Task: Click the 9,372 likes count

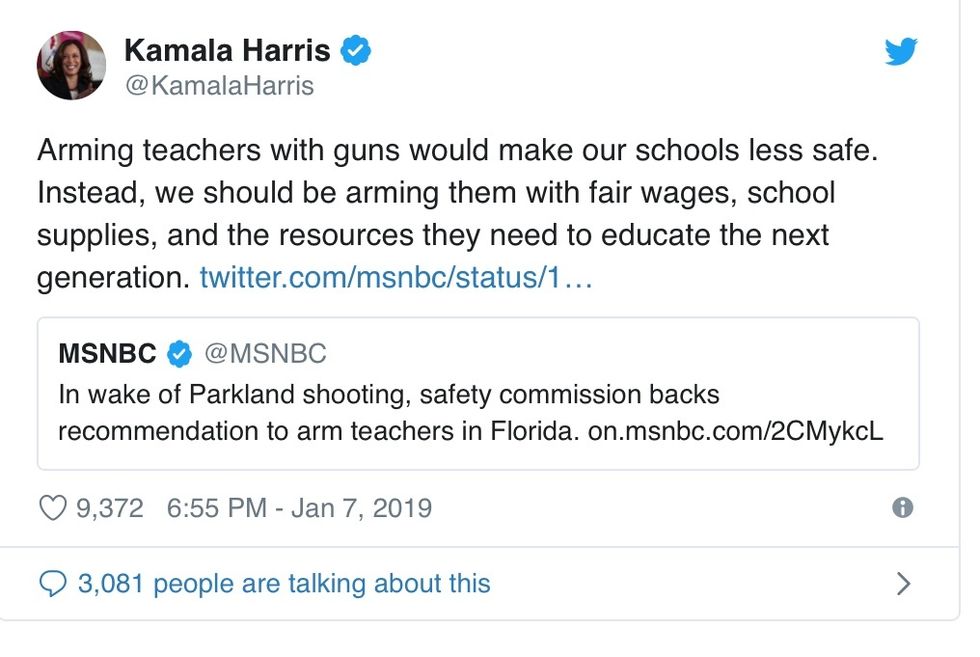Action: pos(110,508)
